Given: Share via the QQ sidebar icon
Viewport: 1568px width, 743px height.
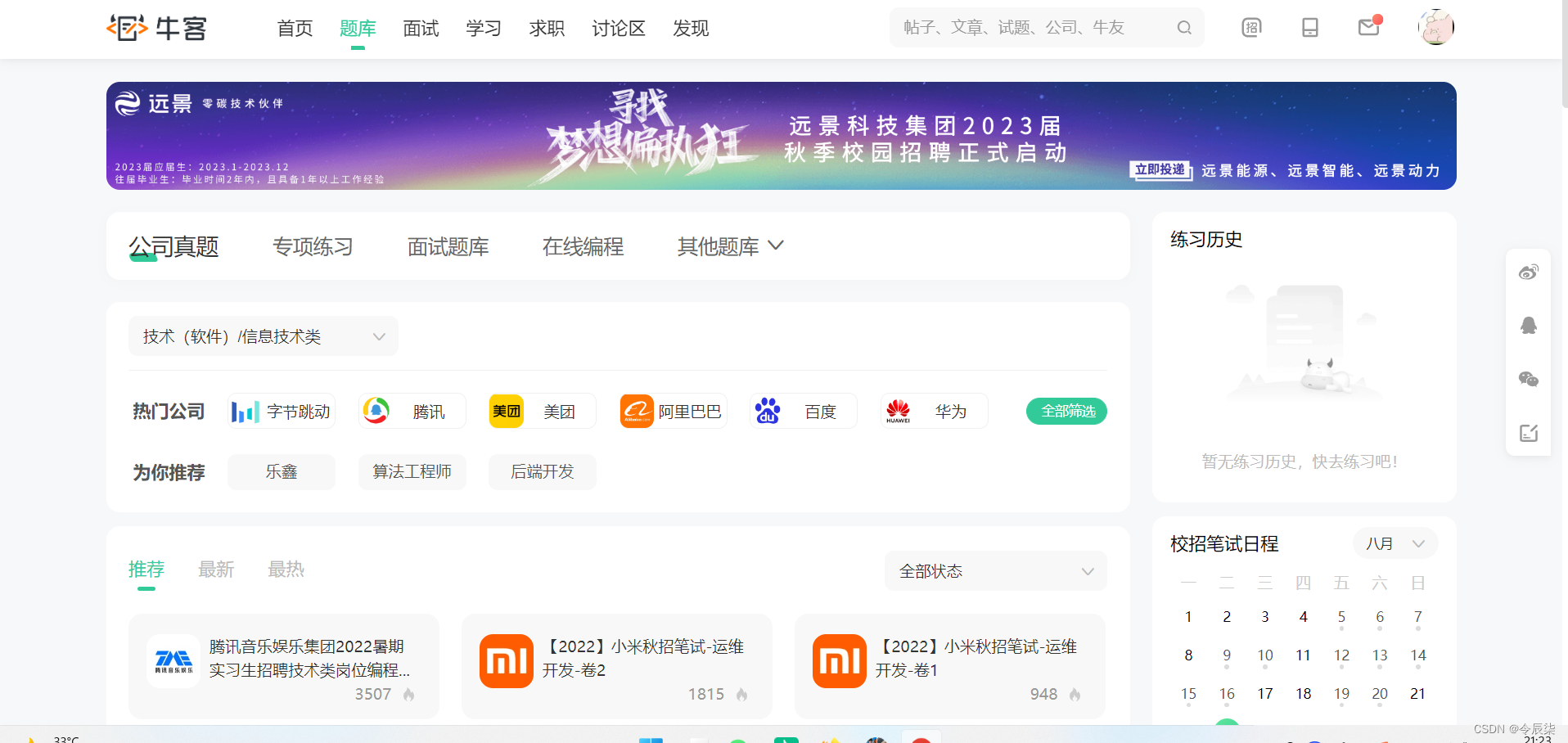Looking at the screenshot, I should click(x=1529, y=326).
